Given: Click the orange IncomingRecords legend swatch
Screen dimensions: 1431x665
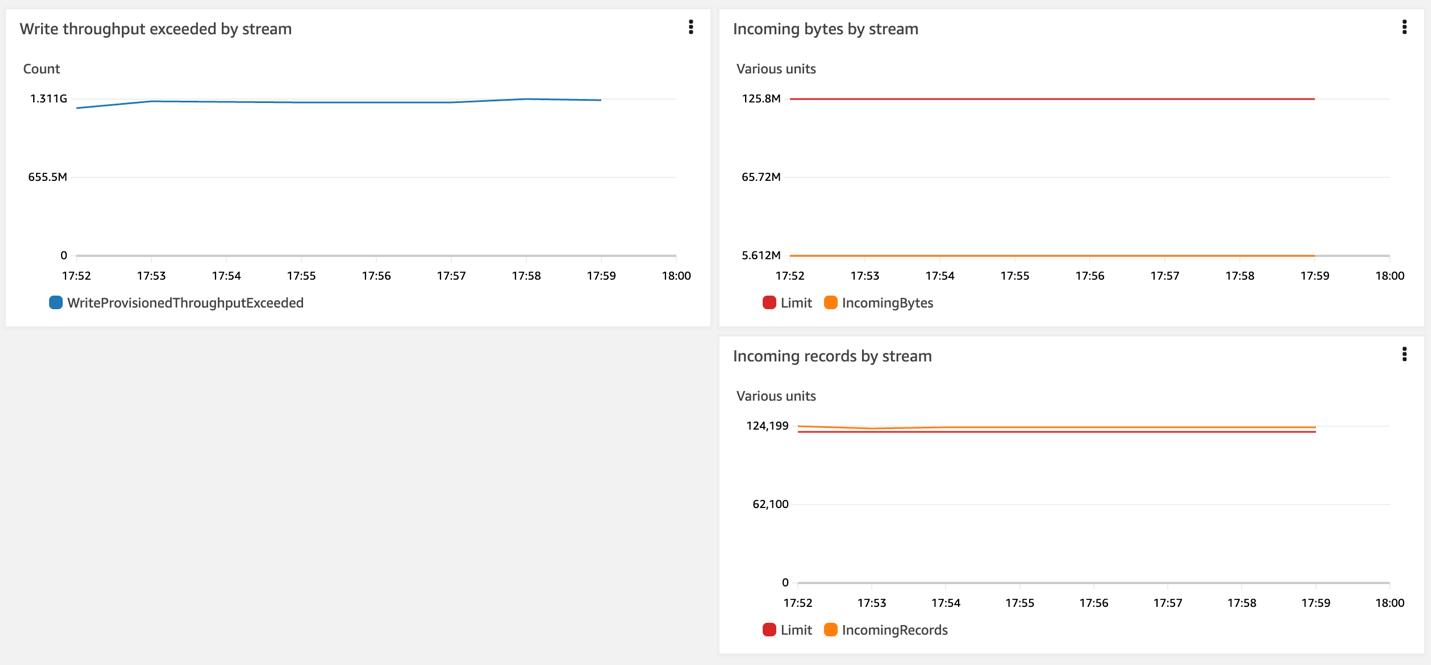Looking at the screenshot, I should (x=830, y=629).
